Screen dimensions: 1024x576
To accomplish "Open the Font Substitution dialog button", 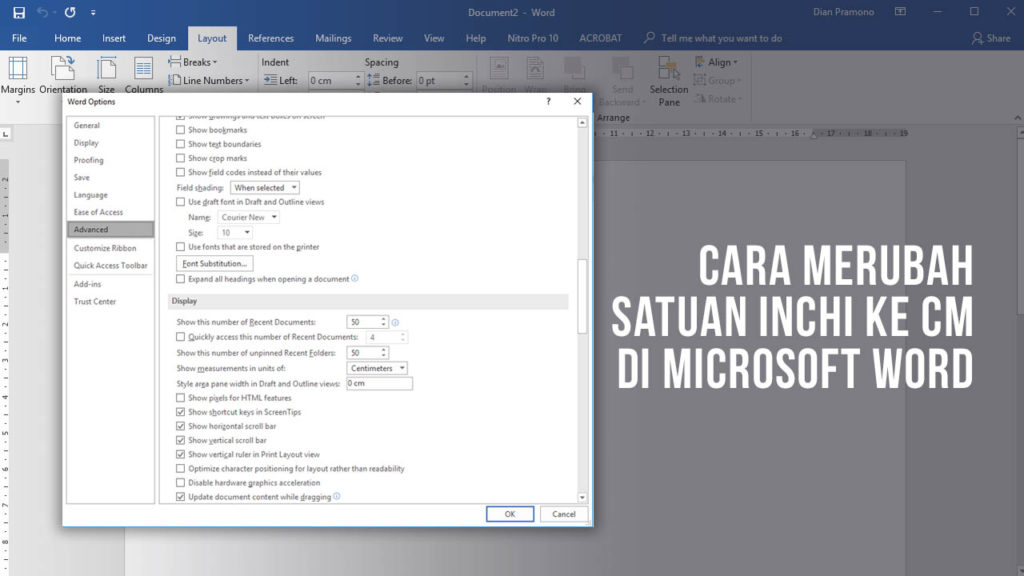I will pos(214,264).
